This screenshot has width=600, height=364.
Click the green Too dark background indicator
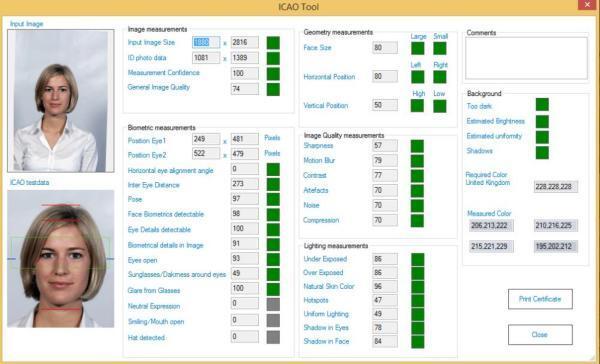coord(542,104)
